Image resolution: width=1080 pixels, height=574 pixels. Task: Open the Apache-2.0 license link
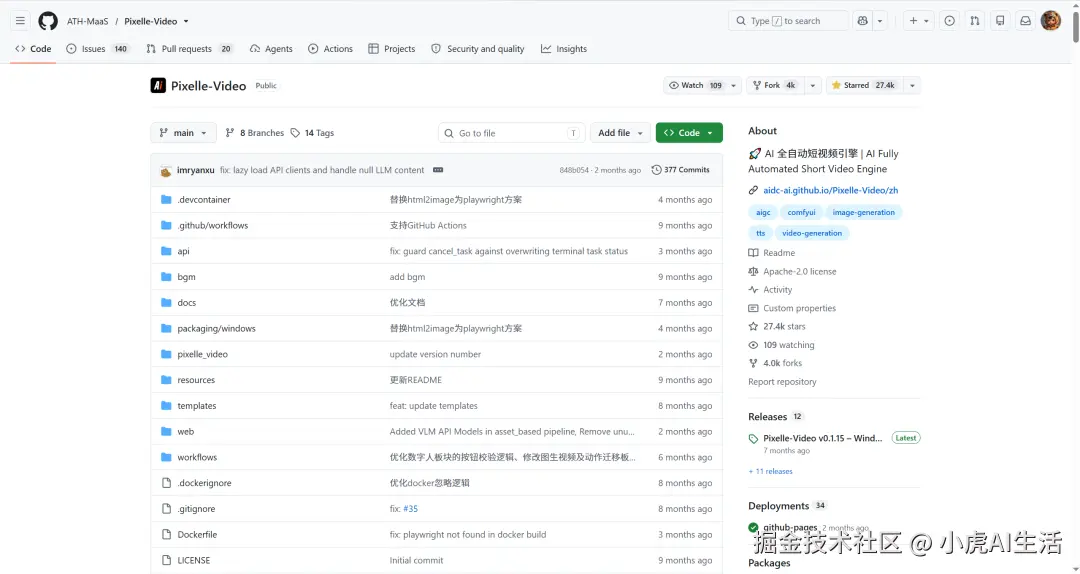(800, 271)
